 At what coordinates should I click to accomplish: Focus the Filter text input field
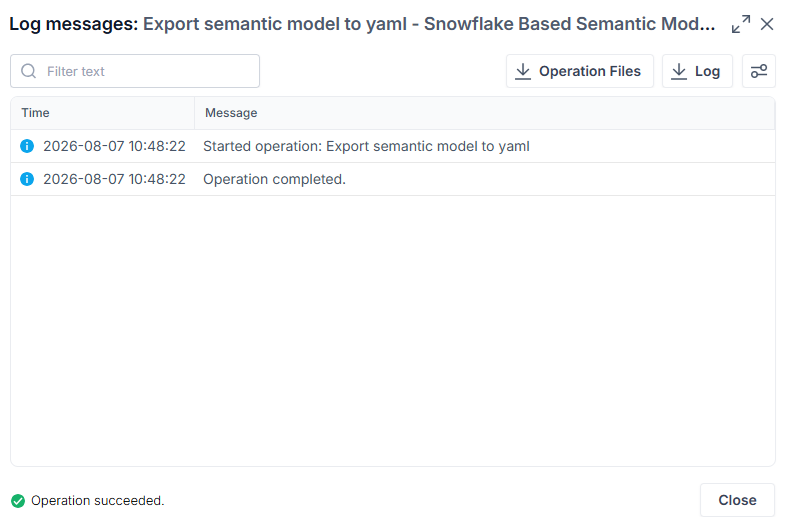tap(135, 71)
